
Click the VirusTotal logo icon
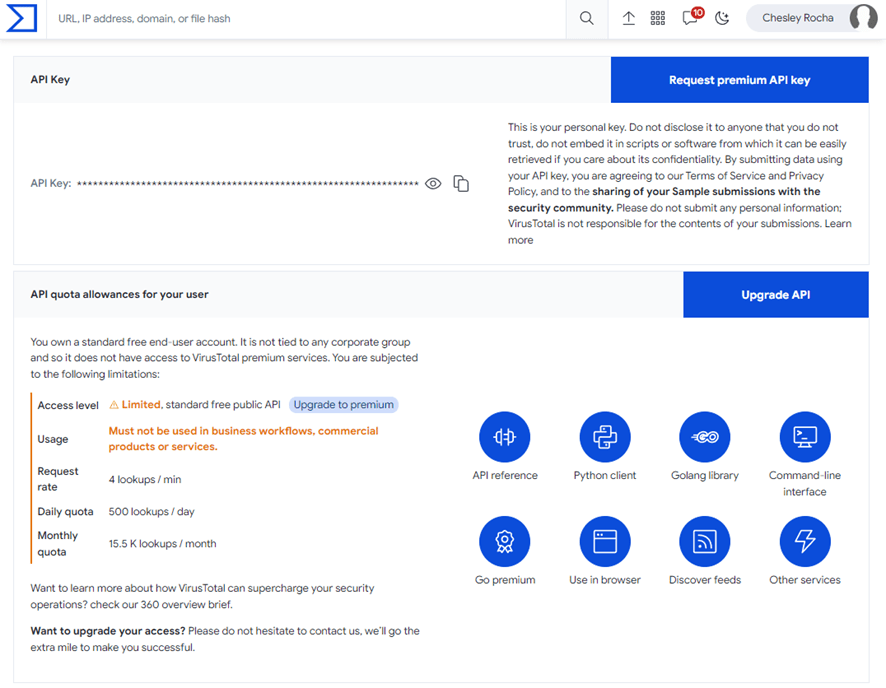click(21, 18)
